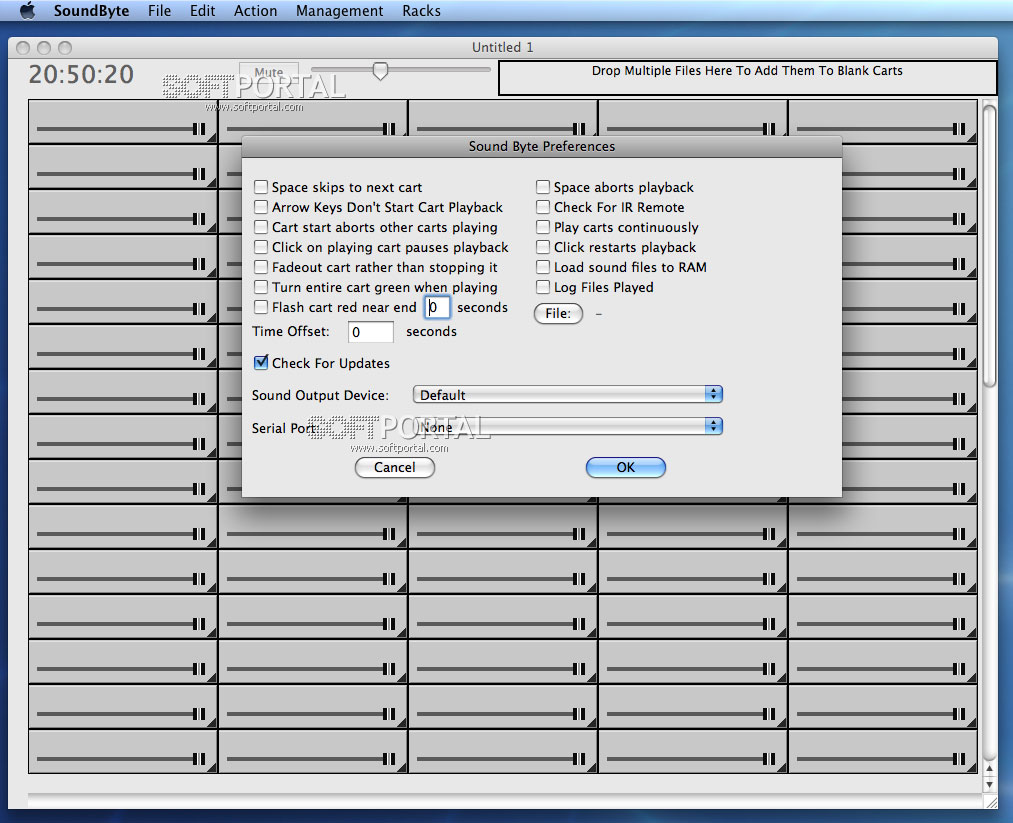Open the Racks menu
This screenshot has width=1013, height=823.
pos(421,11)
